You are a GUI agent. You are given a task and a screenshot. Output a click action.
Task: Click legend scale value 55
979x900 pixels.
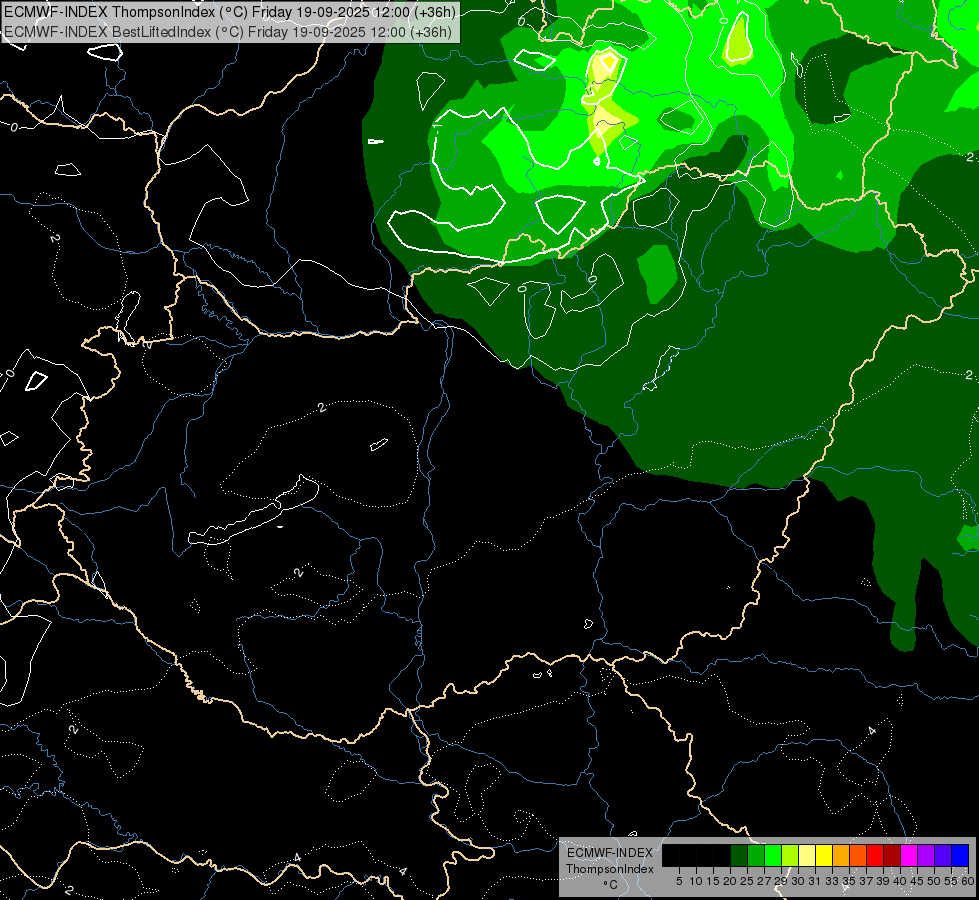[951, 881]
